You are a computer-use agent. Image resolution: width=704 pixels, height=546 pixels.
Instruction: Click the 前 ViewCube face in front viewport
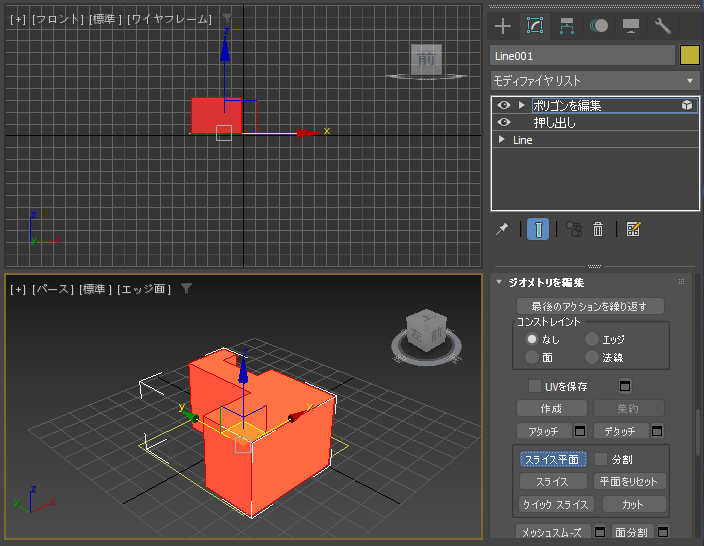[x=426, y=58]
